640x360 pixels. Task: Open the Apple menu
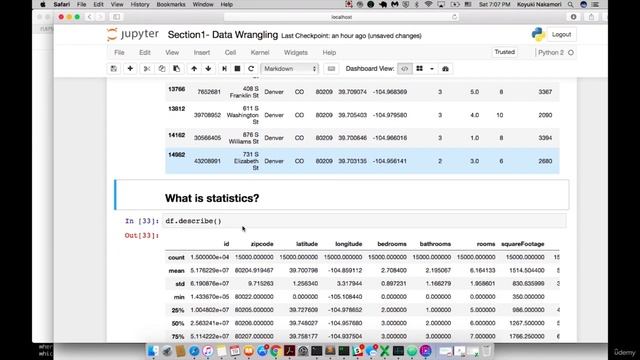(43, 4)
